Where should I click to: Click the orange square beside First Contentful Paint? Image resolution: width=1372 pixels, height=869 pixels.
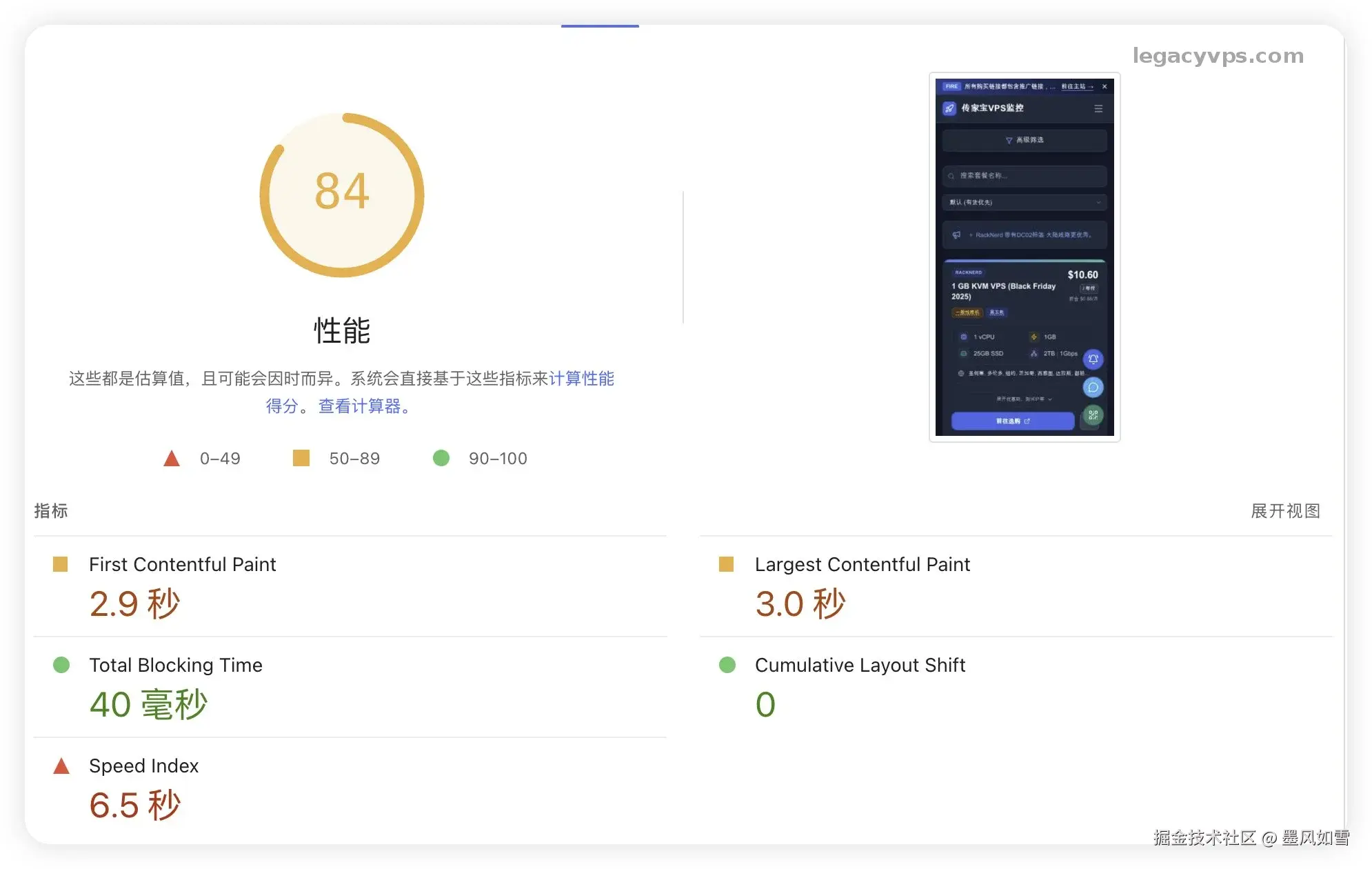[61, 564]
